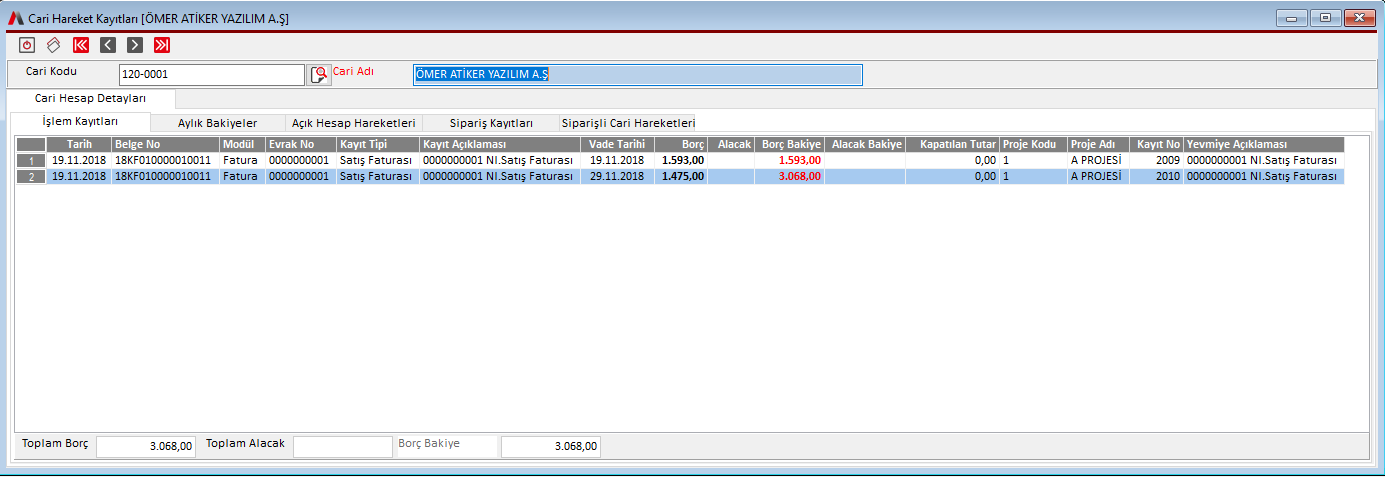Click the Toplam Borç total field

coord(146,447)
